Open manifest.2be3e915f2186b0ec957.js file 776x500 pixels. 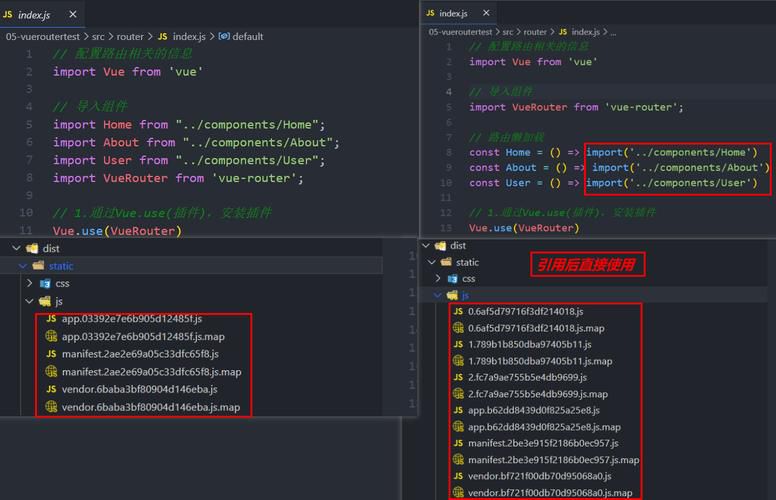(x=543, y=444)
